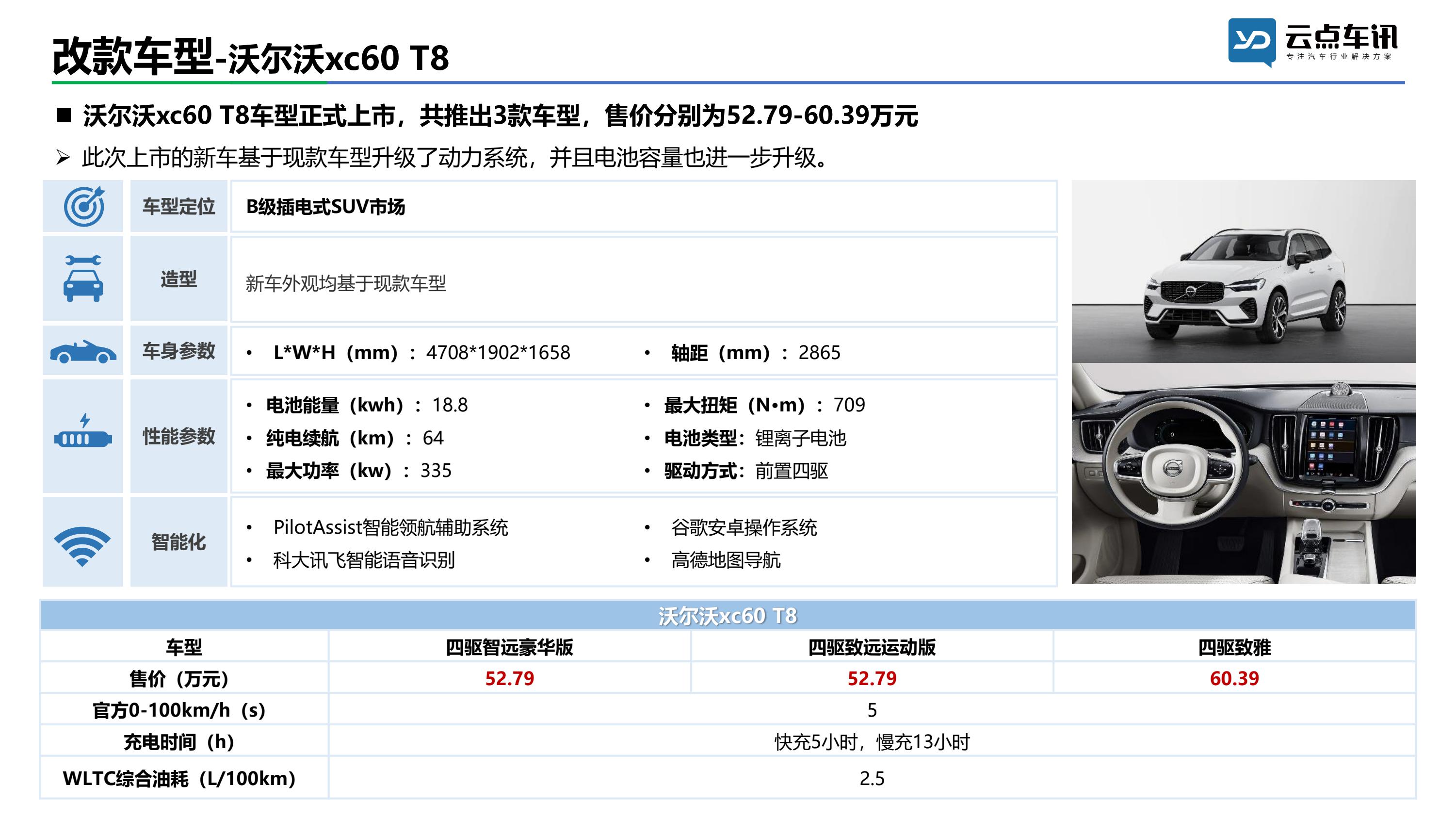
Task: Click the bold headline about 52.79-60.39万元
Action: tap(500, 116)
